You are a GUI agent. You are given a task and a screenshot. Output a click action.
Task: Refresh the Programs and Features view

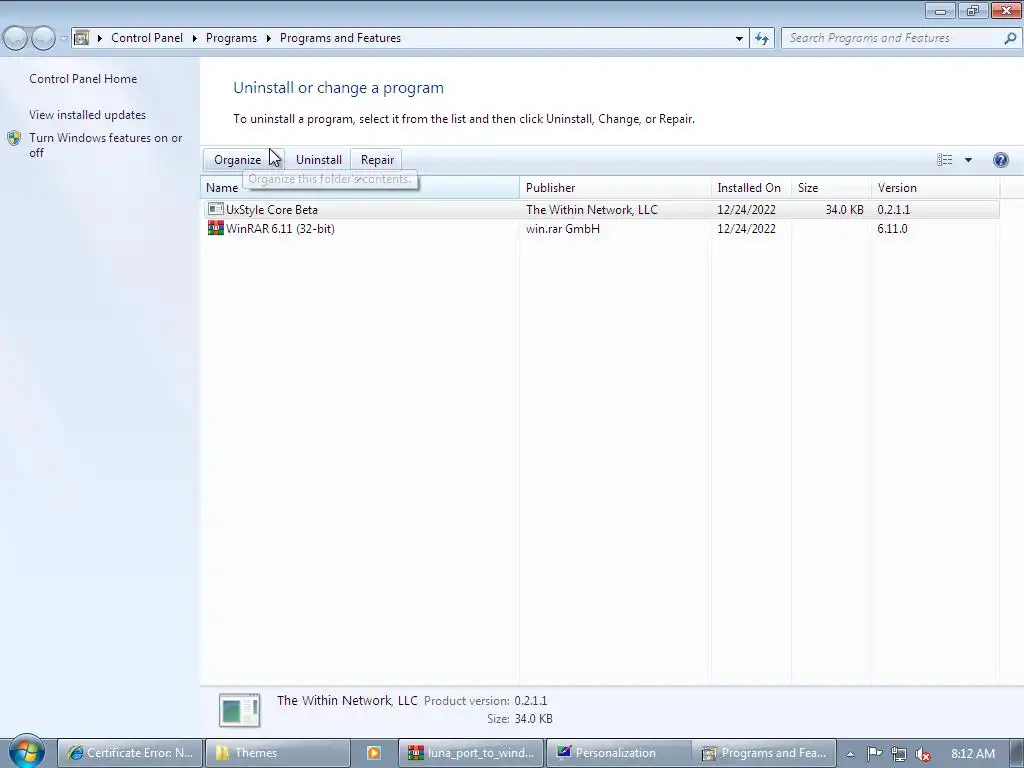761,38
